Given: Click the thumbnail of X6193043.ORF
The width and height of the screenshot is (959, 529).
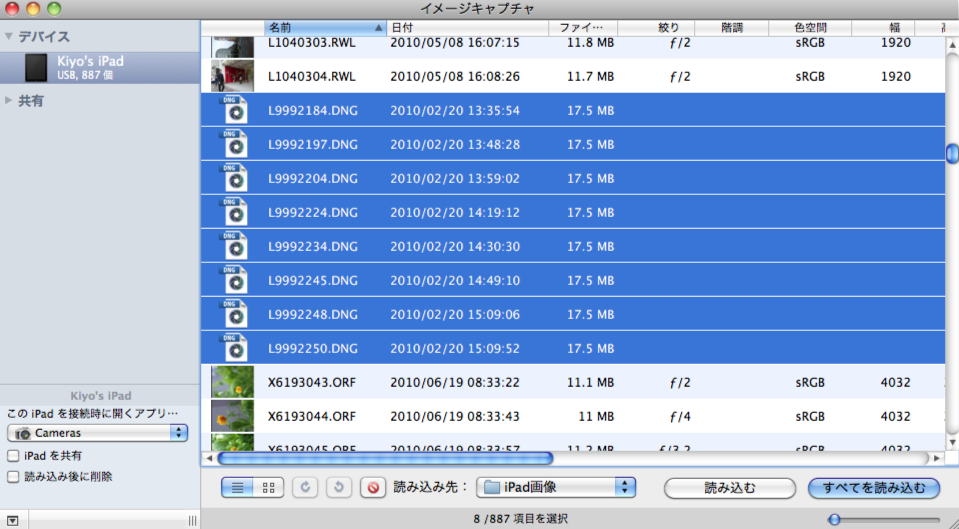Looking at the screenshot, I should [x=232, y=382].
